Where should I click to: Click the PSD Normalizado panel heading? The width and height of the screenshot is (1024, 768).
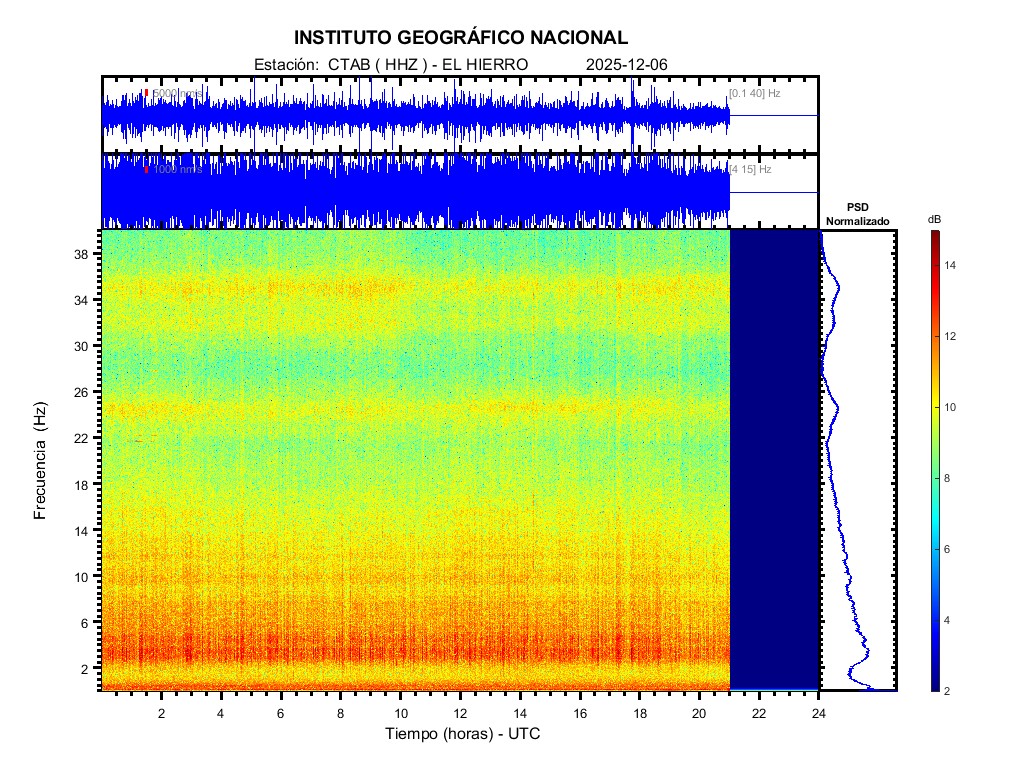(857, 214)
